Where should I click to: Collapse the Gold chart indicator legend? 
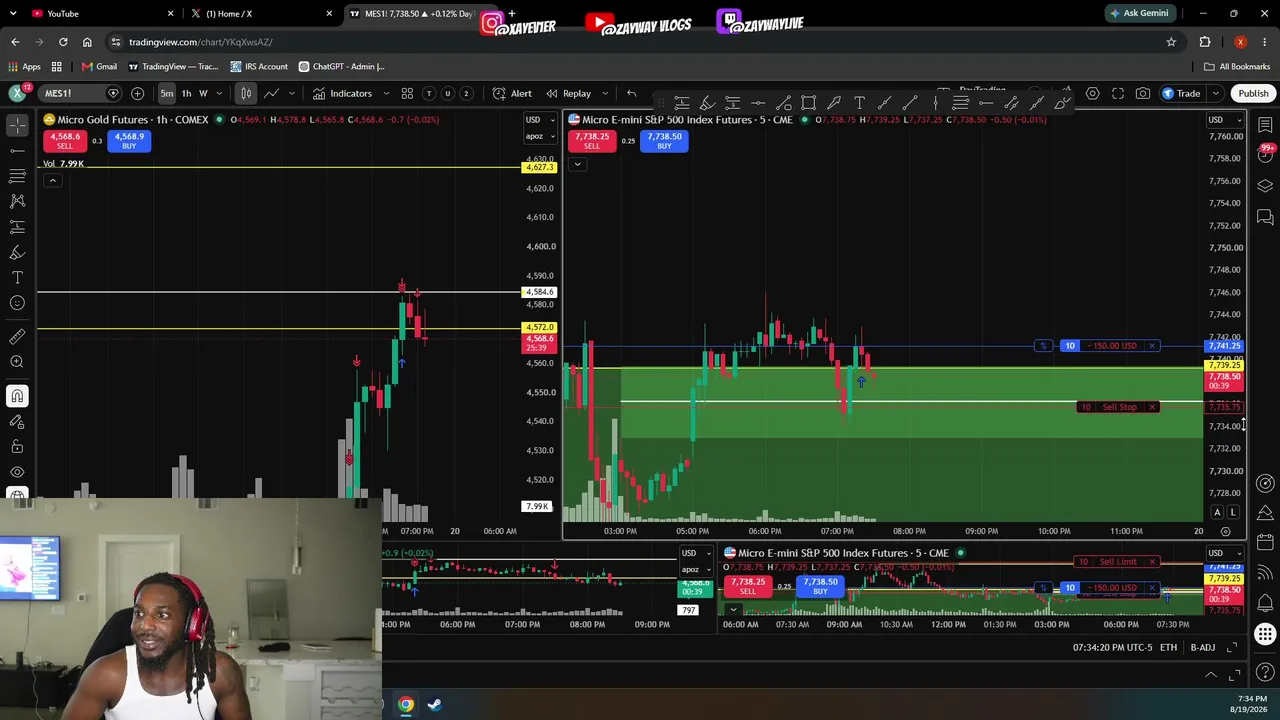coord(52,180)
